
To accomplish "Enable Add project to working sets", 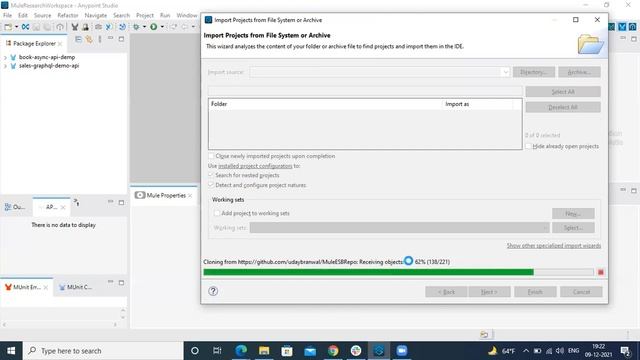I will pos(217,213).
